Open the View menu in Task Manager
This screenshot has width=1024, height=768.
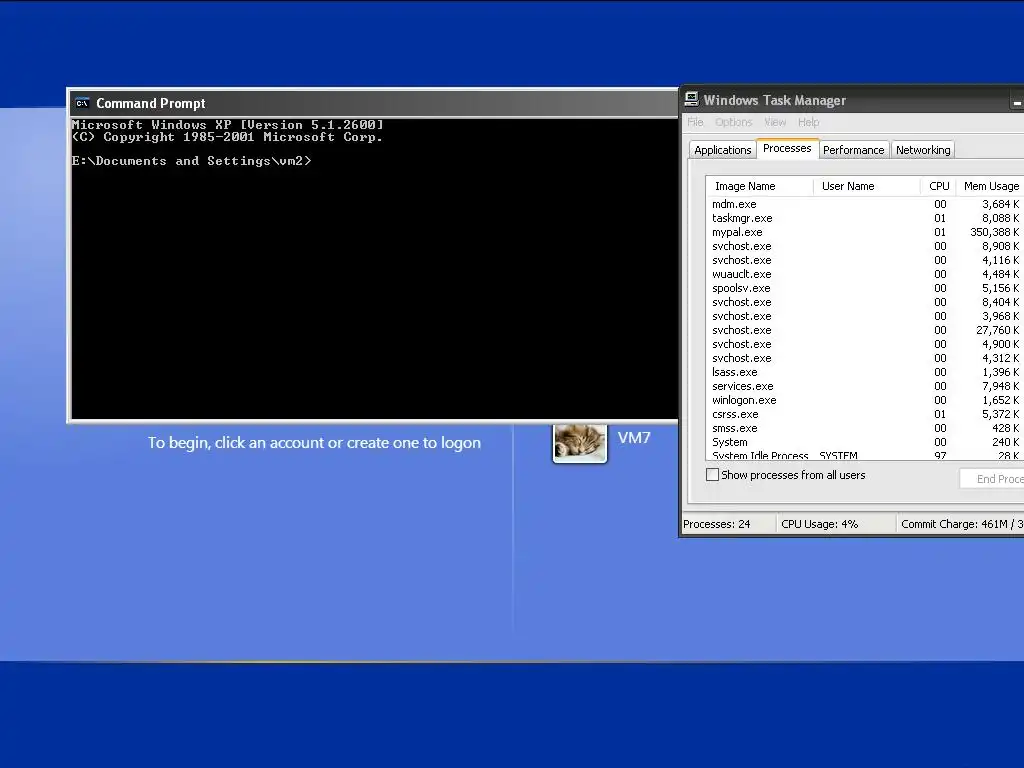click(775, 122)
